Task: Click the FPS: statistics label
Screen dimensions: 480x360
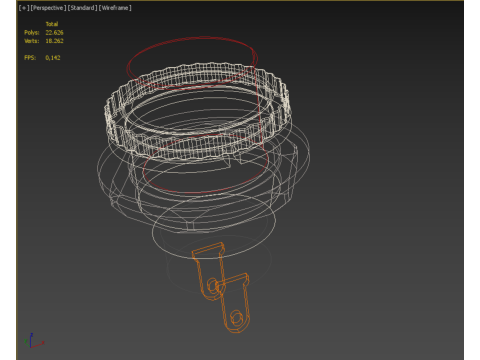Action: pyautogui.click(x=30, y=58)
